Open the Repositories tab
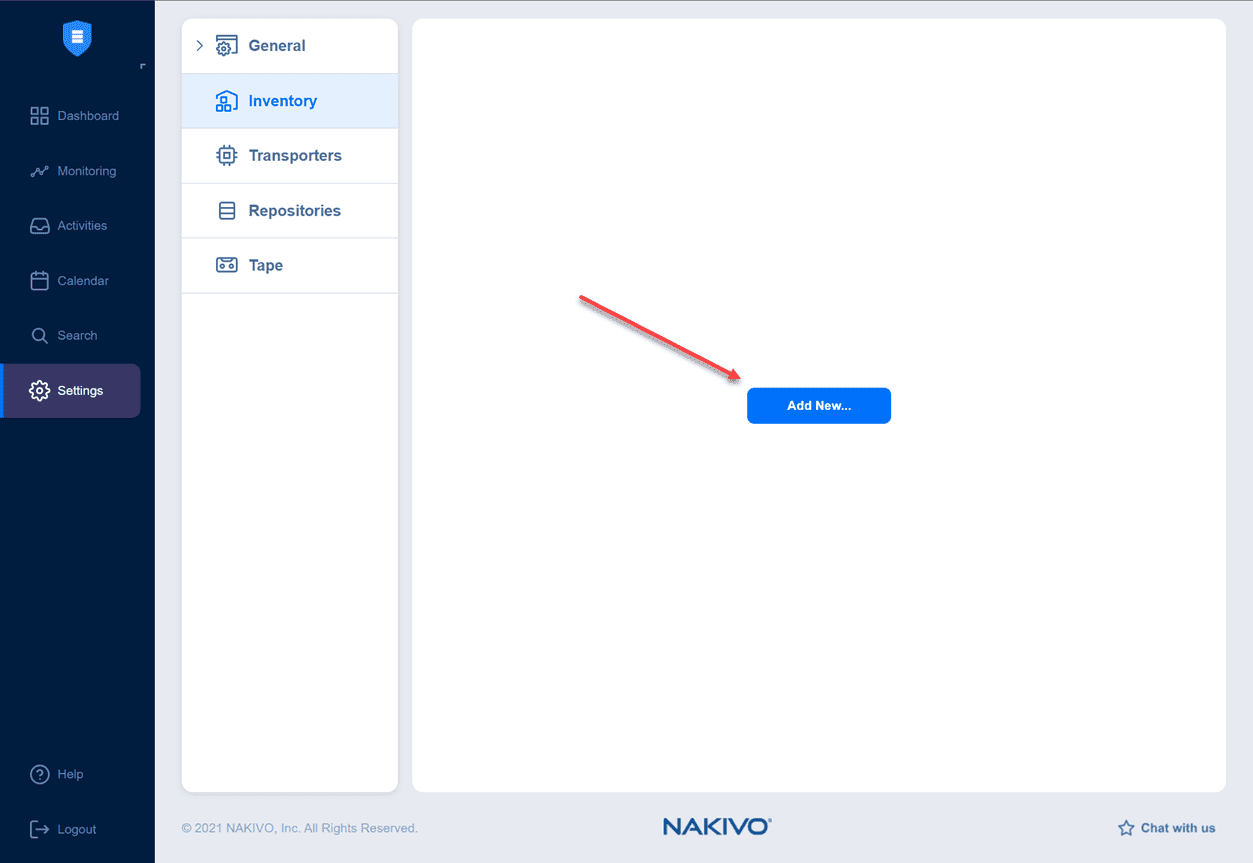The width and height of the screenshot is (1253, 863). [290, 211]
